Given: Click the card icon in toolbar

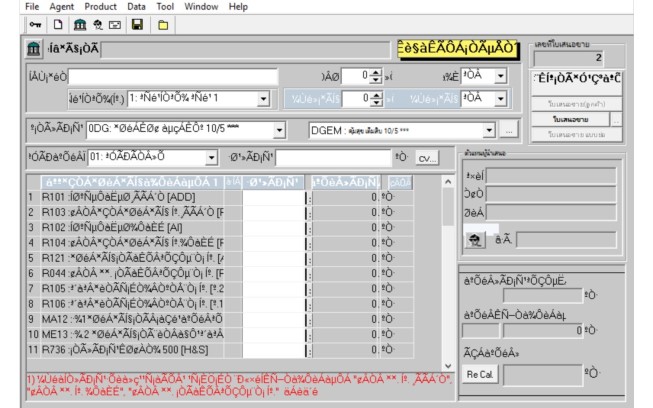Looking at the screenshot, I should pos(115,25).
